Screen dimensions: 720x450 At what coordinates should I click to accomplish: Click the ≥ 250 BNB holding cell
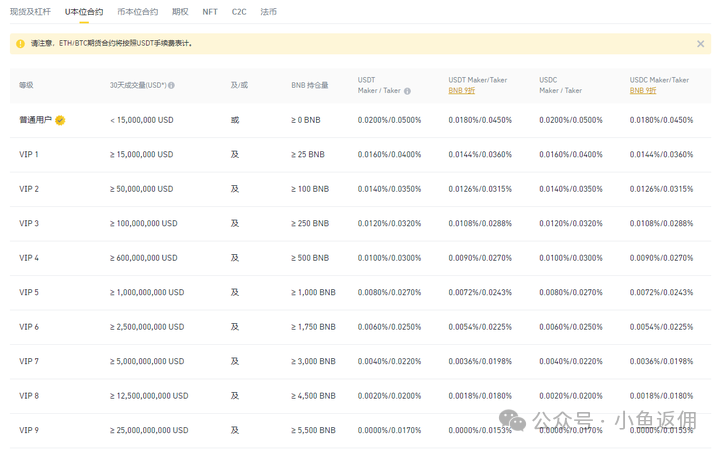[x=310, y=223]
